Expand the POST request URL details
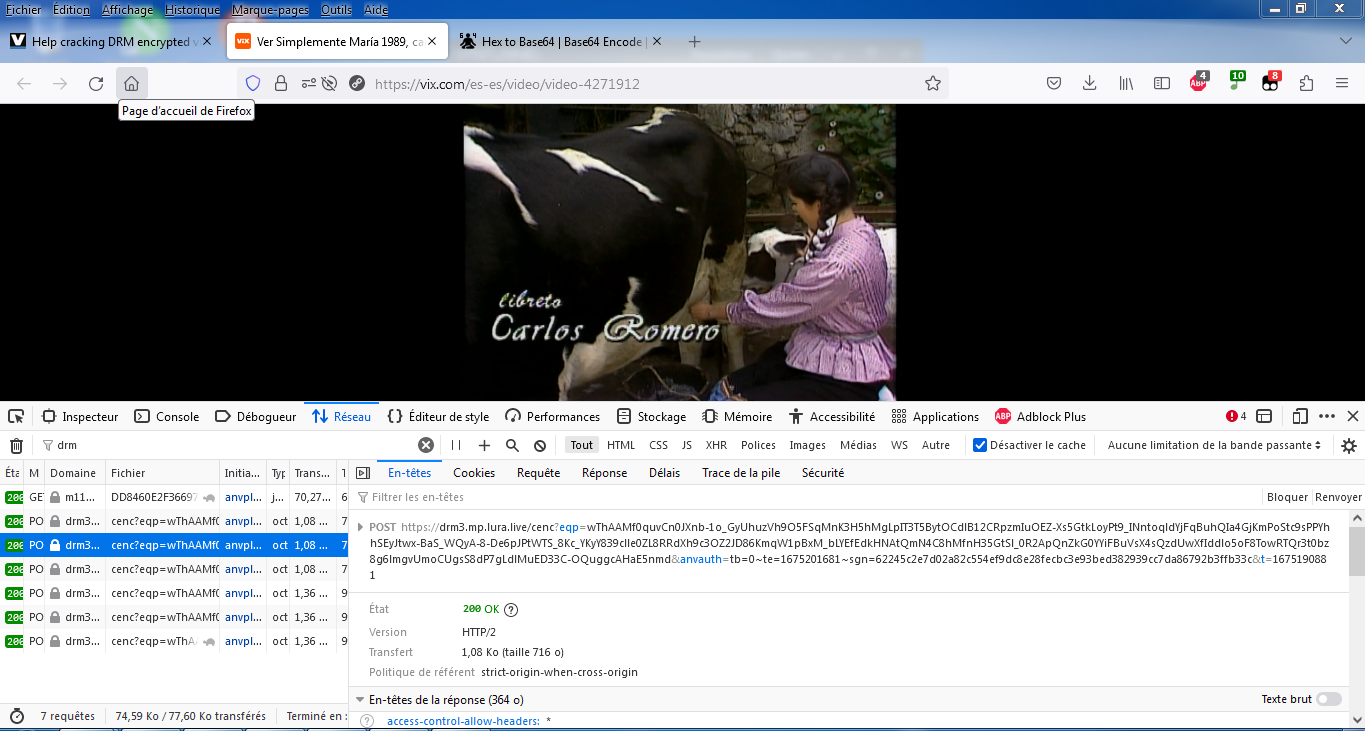Viewport: 1365px width, 731px height. tap(361, 526)
